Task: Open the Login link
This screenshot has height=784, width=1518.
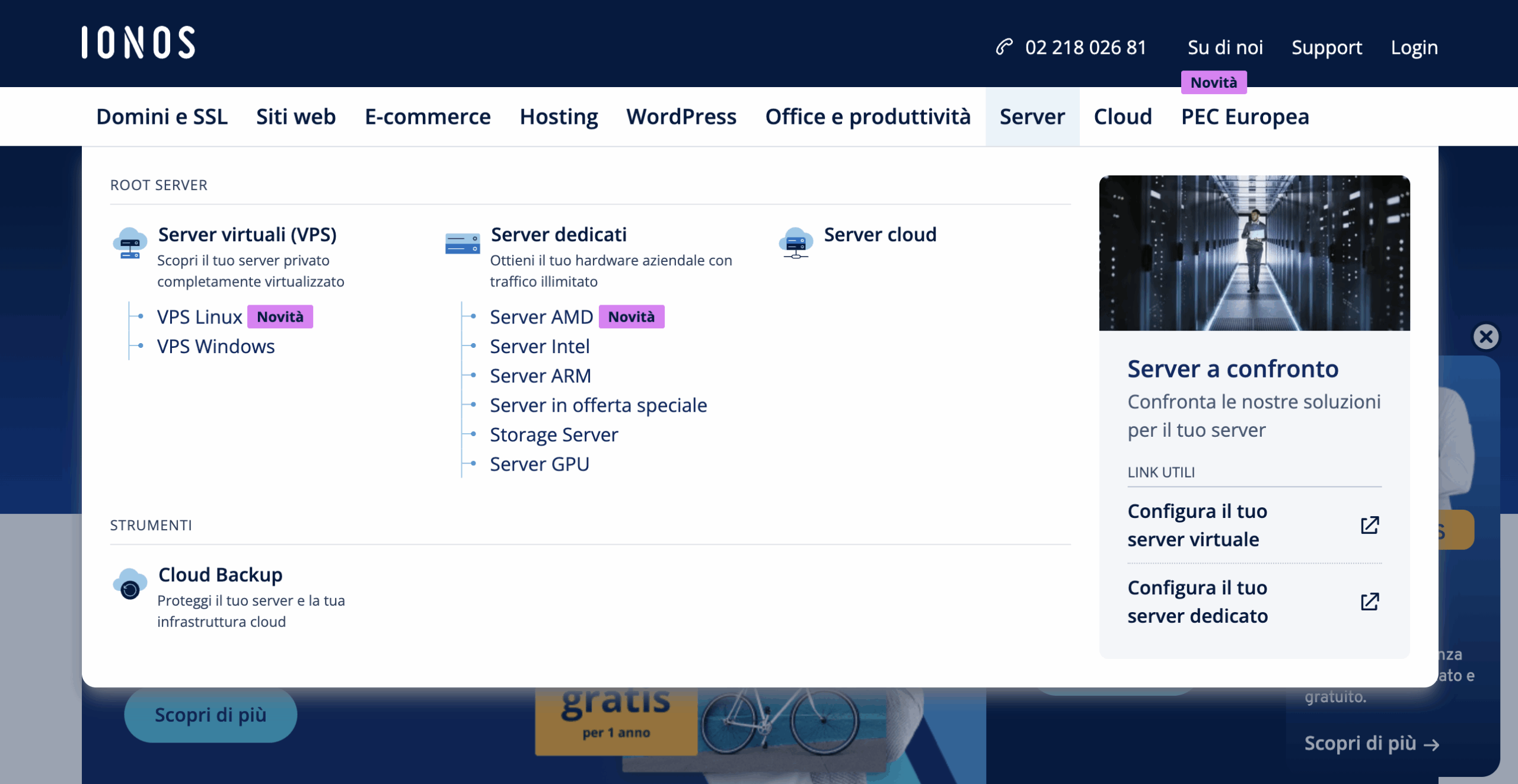Action: (x=1414, y=47)
